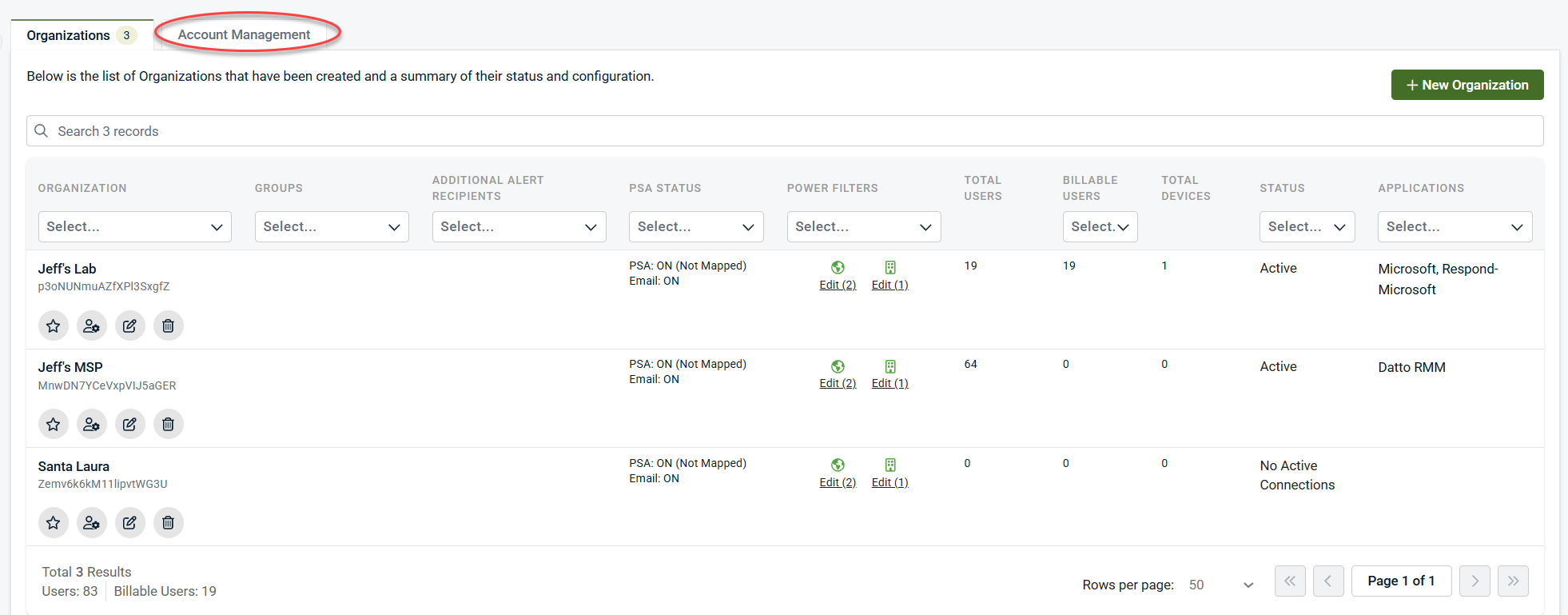This screenshot has width=1568, height=615.
Task: Click Edit (2) link for Santa Laura
Action: 838,482
